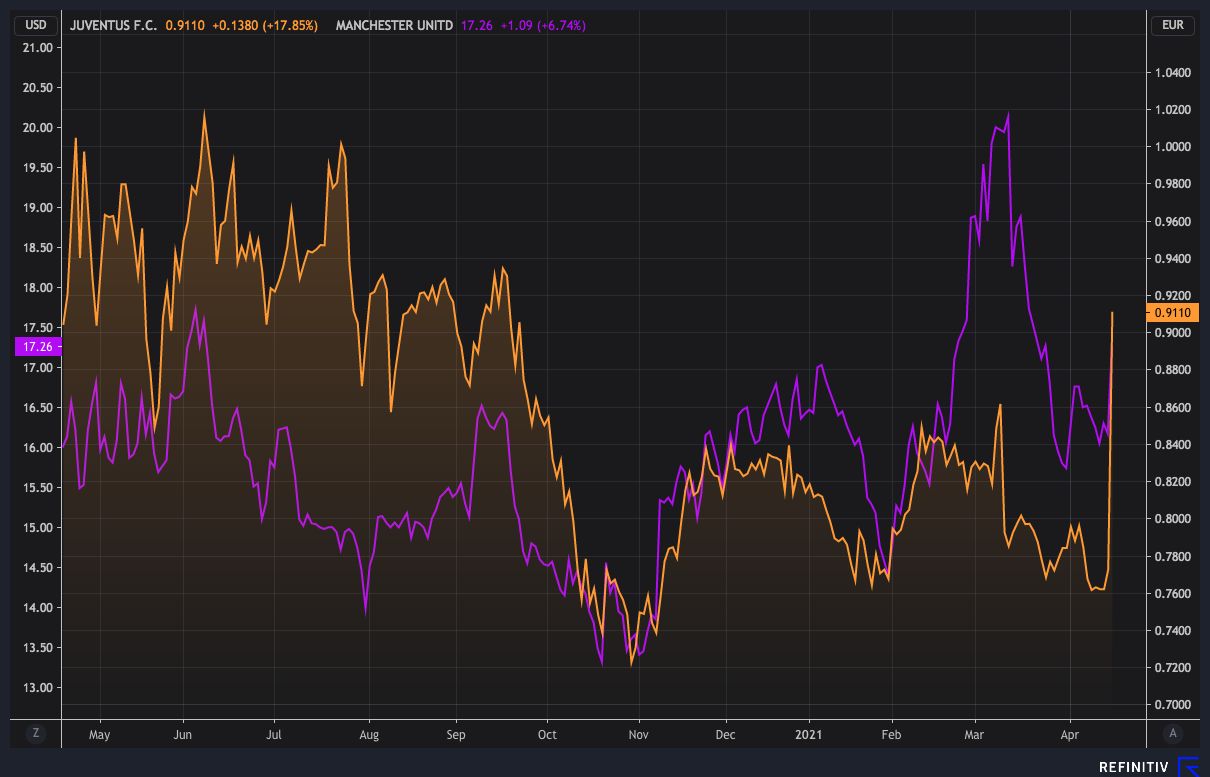Click Manchester United +1.09 (+6.74%) change value
Image resolution: width=1210 pixels, height=777 pixels.
[x=538, y=25]
